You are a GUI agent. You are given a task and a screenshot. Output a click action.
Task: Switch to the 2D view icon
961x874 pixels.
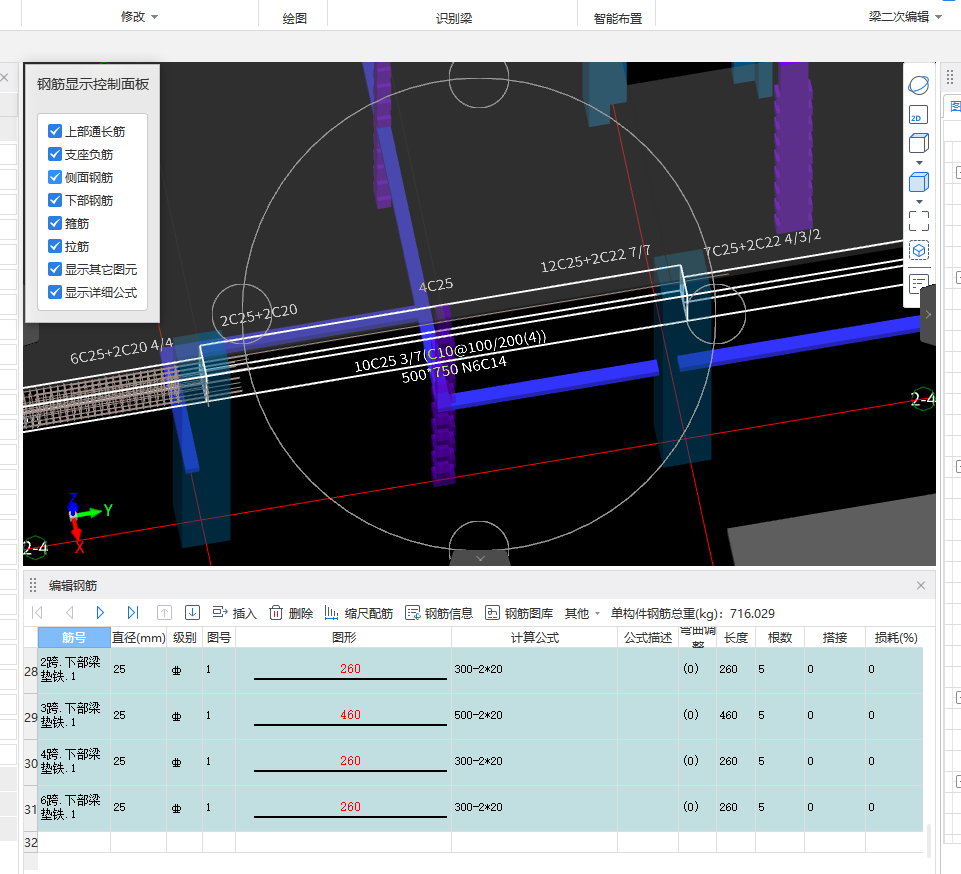click(918, 115)
